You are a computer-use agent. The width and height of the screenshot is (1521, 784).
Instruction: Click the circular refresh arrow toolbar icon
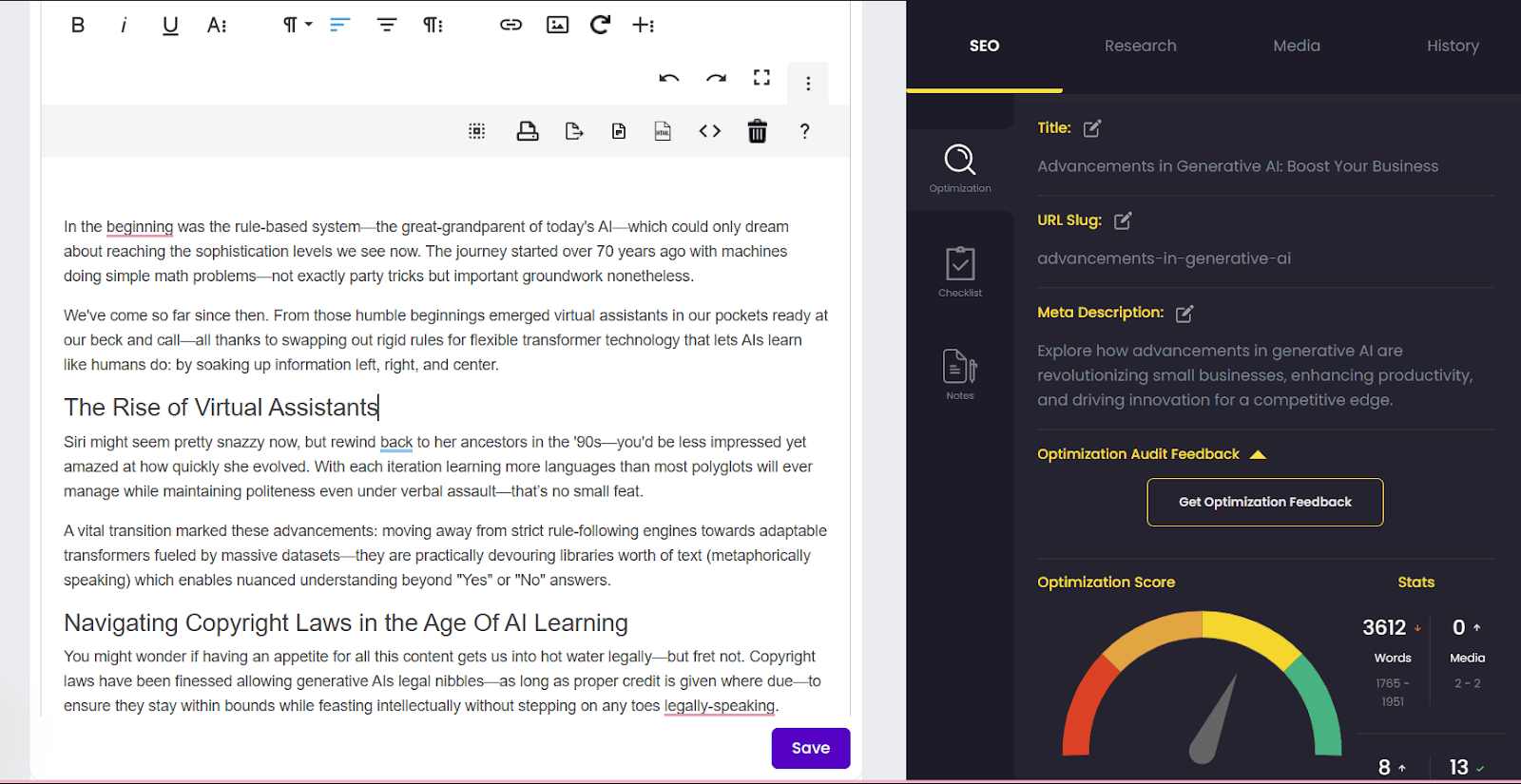600,25
